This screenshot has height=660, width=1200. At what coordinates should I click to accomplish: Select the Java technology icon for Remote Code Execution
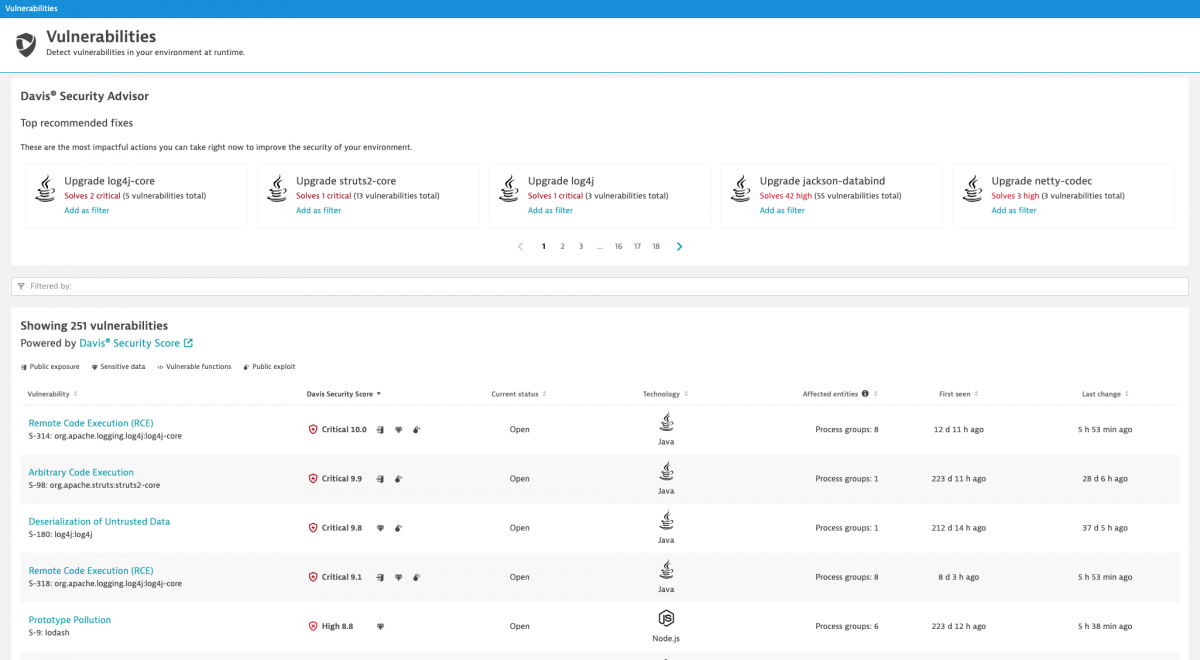pos(666,423)
